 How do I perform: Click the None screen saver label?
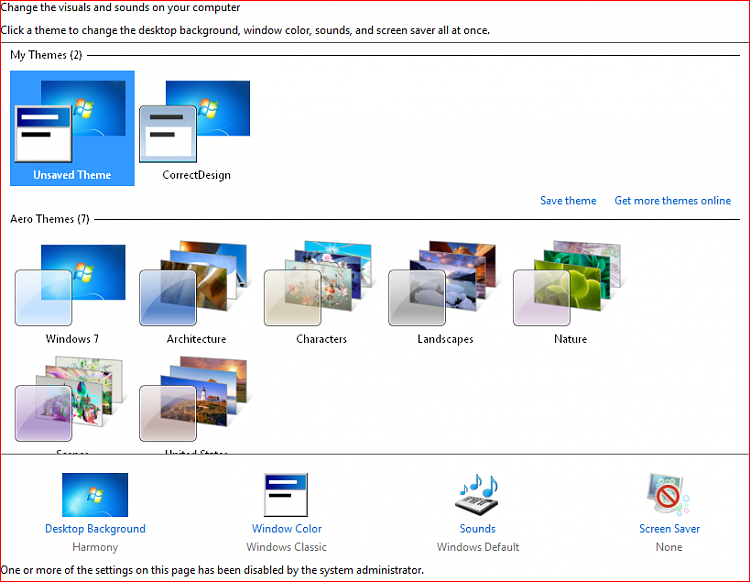[669, 547]
